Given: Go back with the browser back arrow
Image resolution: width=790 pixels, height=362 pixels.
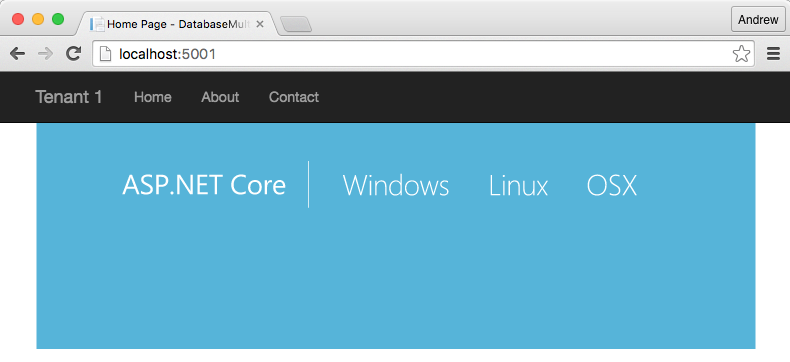Looking at the screenshot, I should tap(17, 53).
